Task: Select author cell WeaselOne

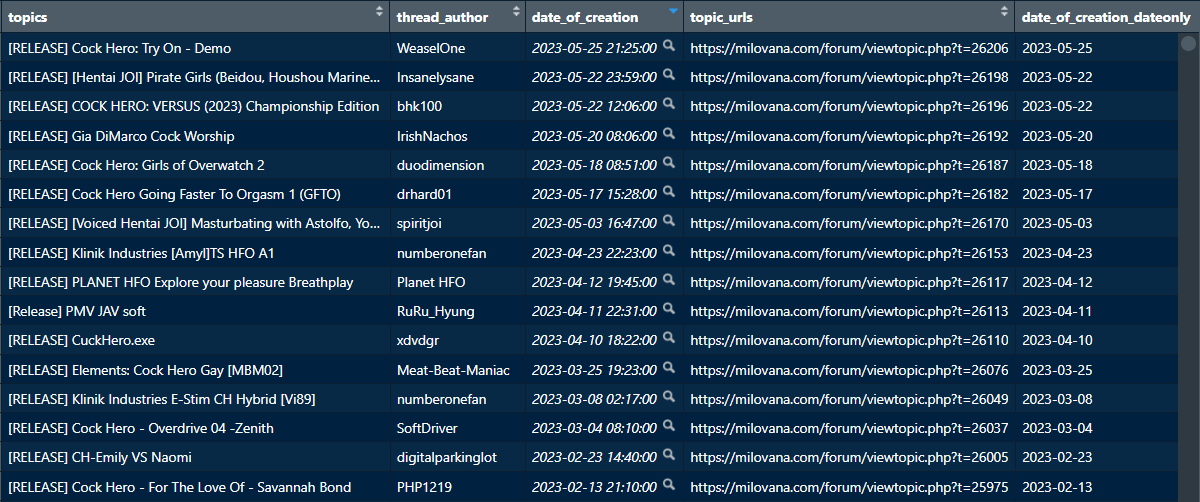Action: tap(457, 48)
